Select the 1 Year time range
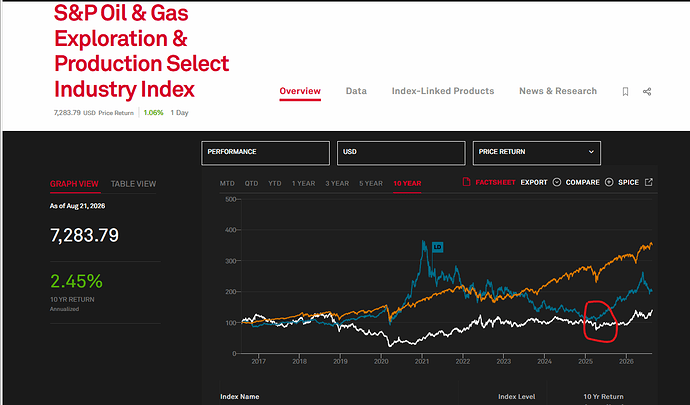The width and height of the screenshot is (690, 405). tap(303, 183)
